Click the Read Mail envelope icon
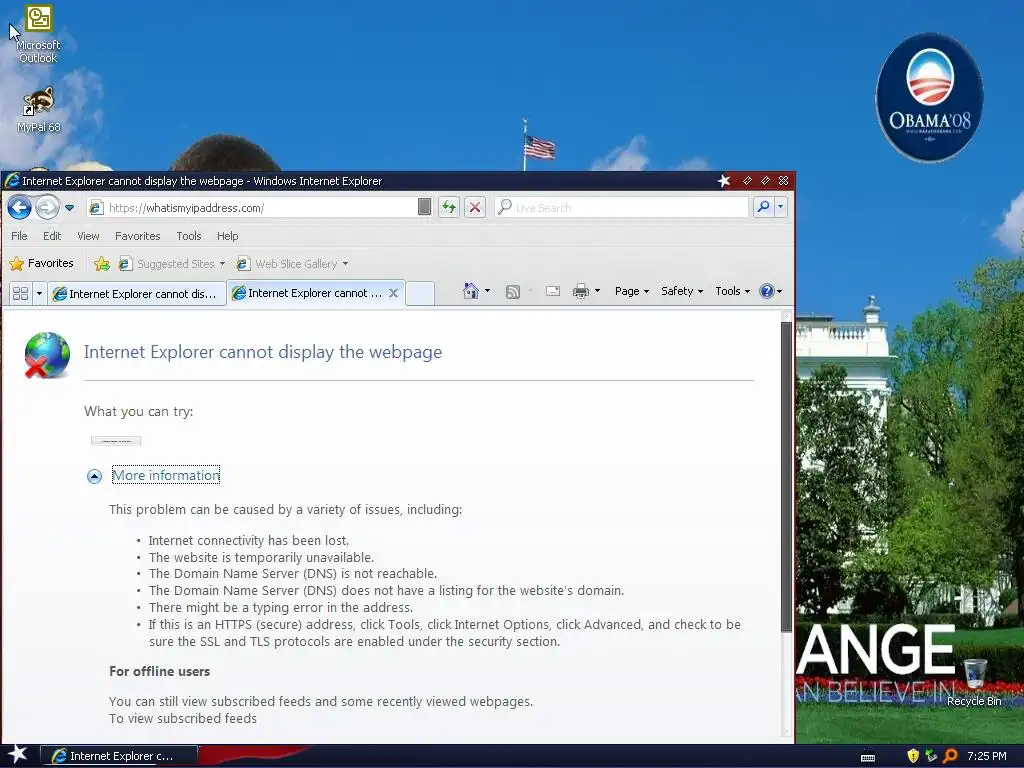1024x768 pixels. [552, 291]
